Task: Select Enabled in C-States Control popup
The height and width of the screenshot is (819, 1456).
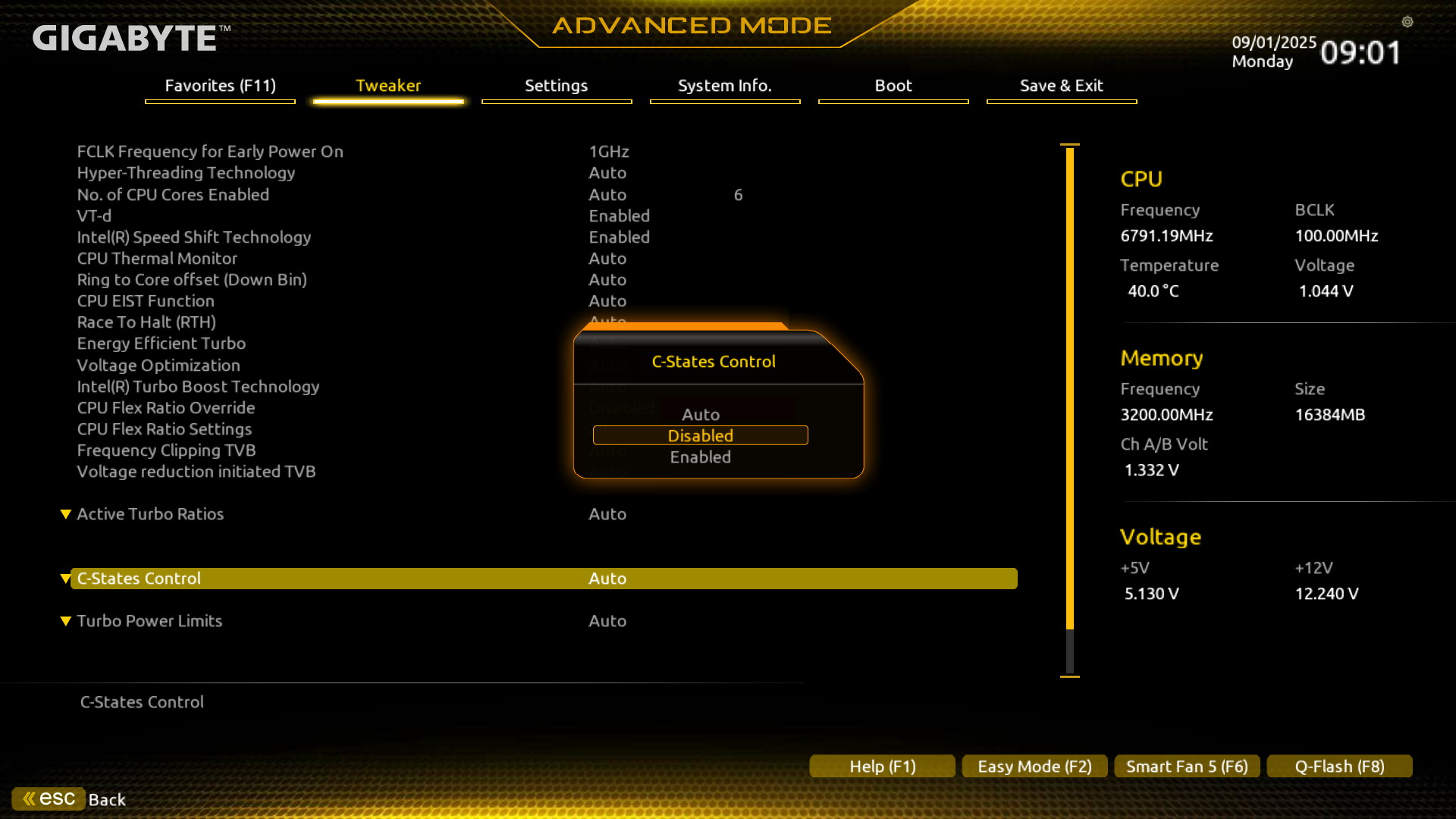Action: (700, 457)
